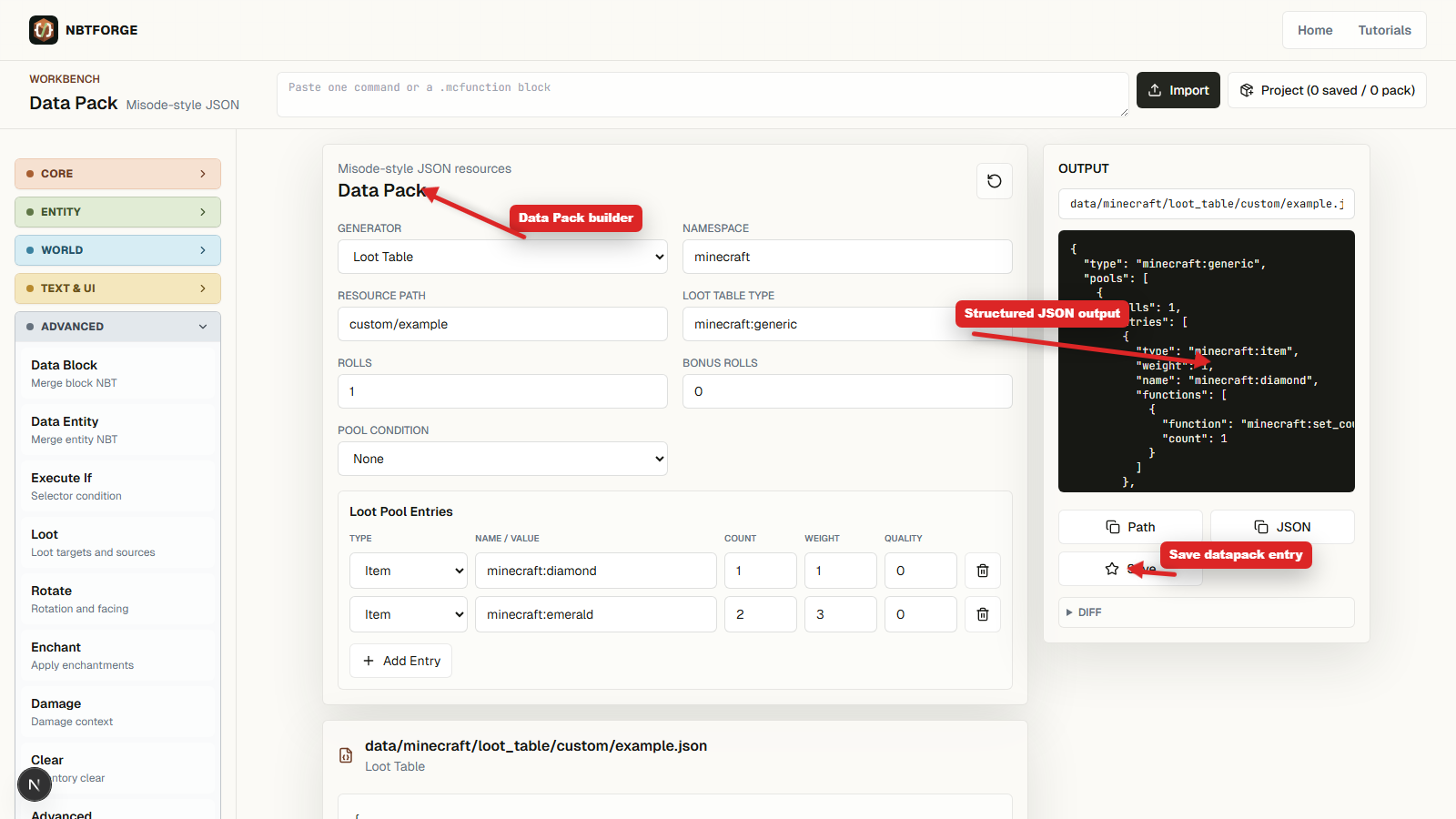The height and width of the screenshot is (819, 1456).
Task: Open type dropdown for the emerald entry
Action: 409,614
